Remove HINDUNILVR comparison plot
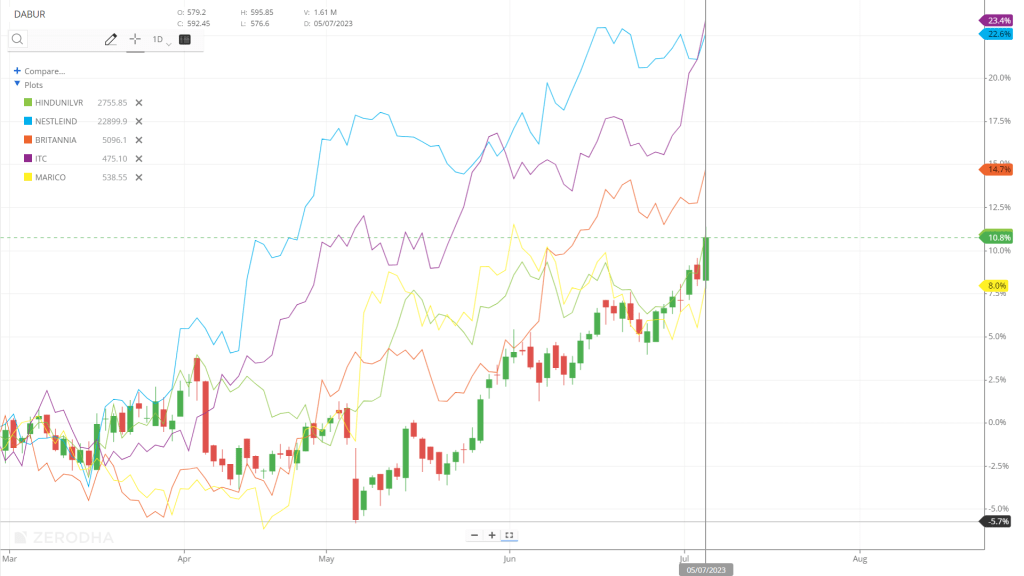The width and height of the screenshot is (1024, 576). click(139, 103)
